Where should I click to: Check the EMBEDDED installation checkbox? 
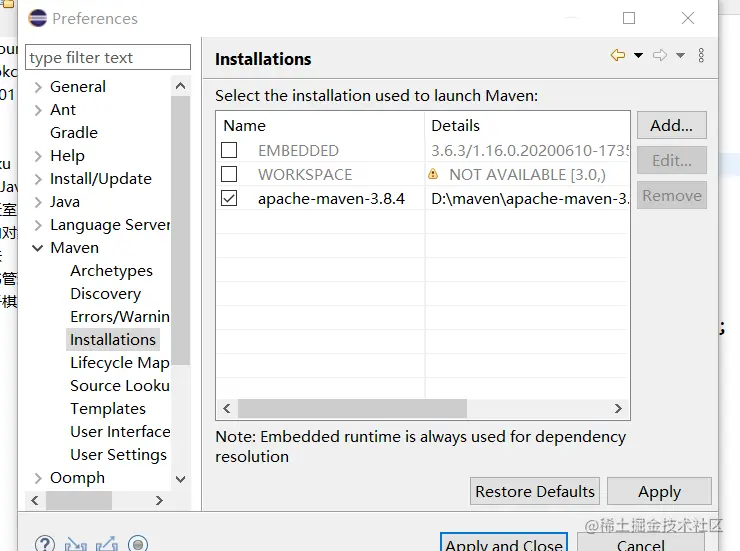229,150
